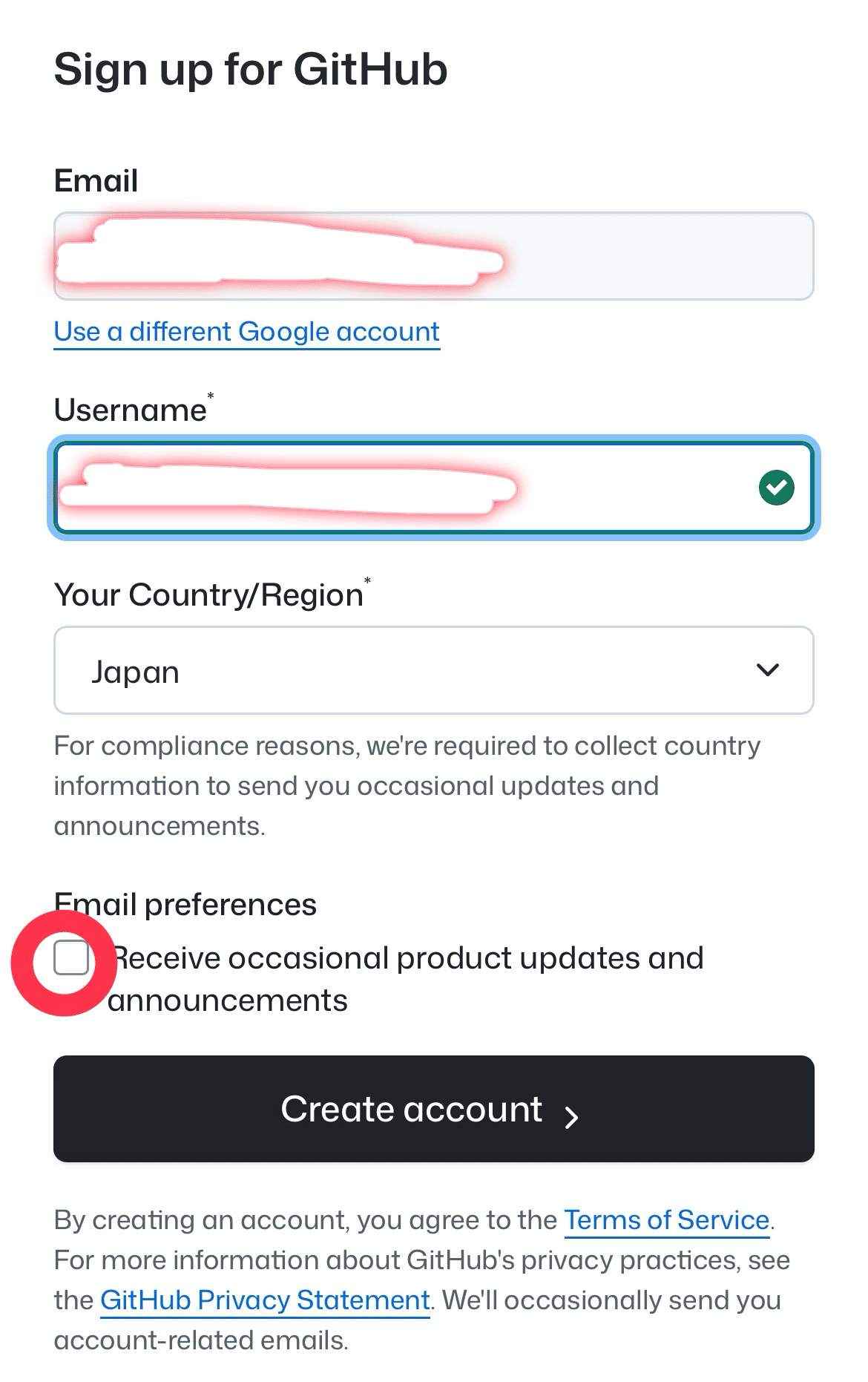The image size is (868, 1382).
Task: Click the chevron inside Create account button
Action: (x=571, y=1117)
